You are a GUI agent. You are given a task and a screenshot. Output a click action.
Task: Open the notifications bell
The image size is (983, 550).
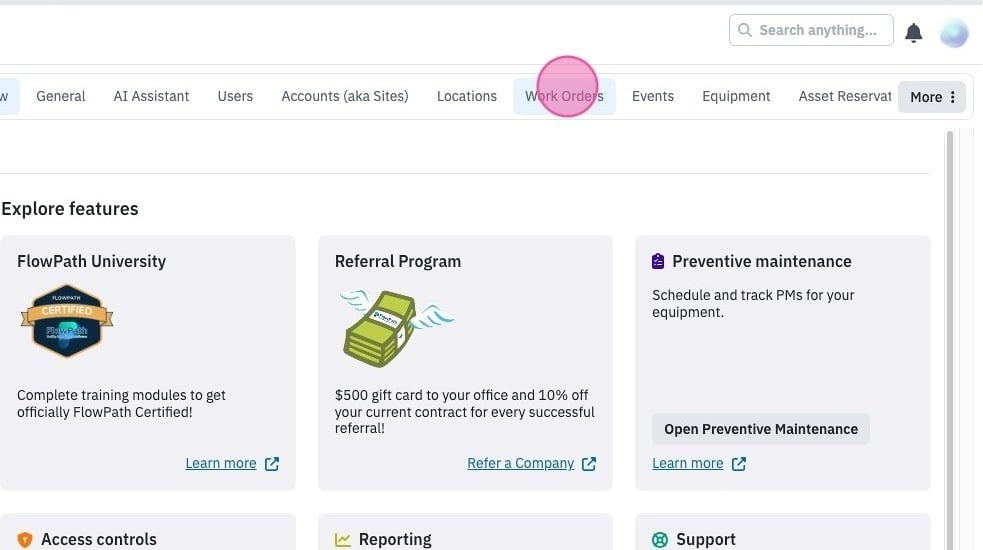913,32
